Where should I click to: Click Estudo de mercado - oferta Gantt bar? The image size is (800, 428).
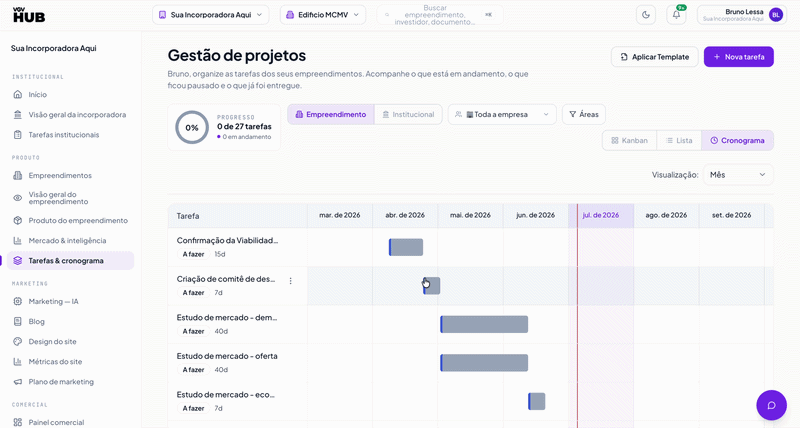click(x=484, y=363)
